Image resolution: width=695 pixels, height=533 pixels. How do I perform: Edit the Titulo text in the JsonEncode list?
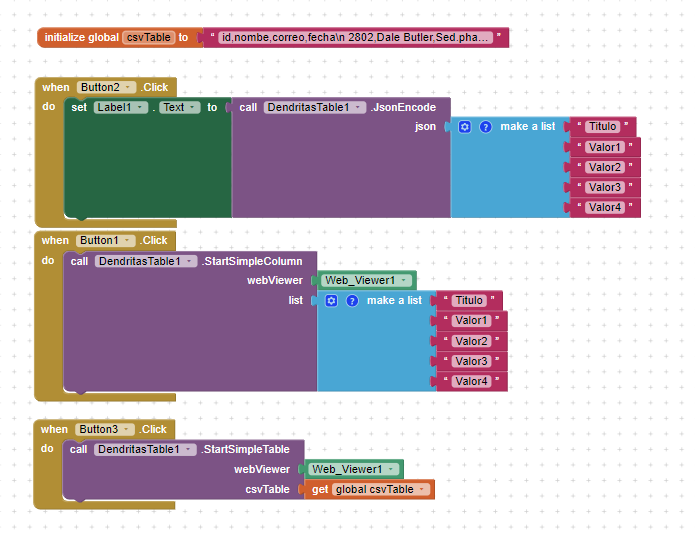(x=602, y=127)
